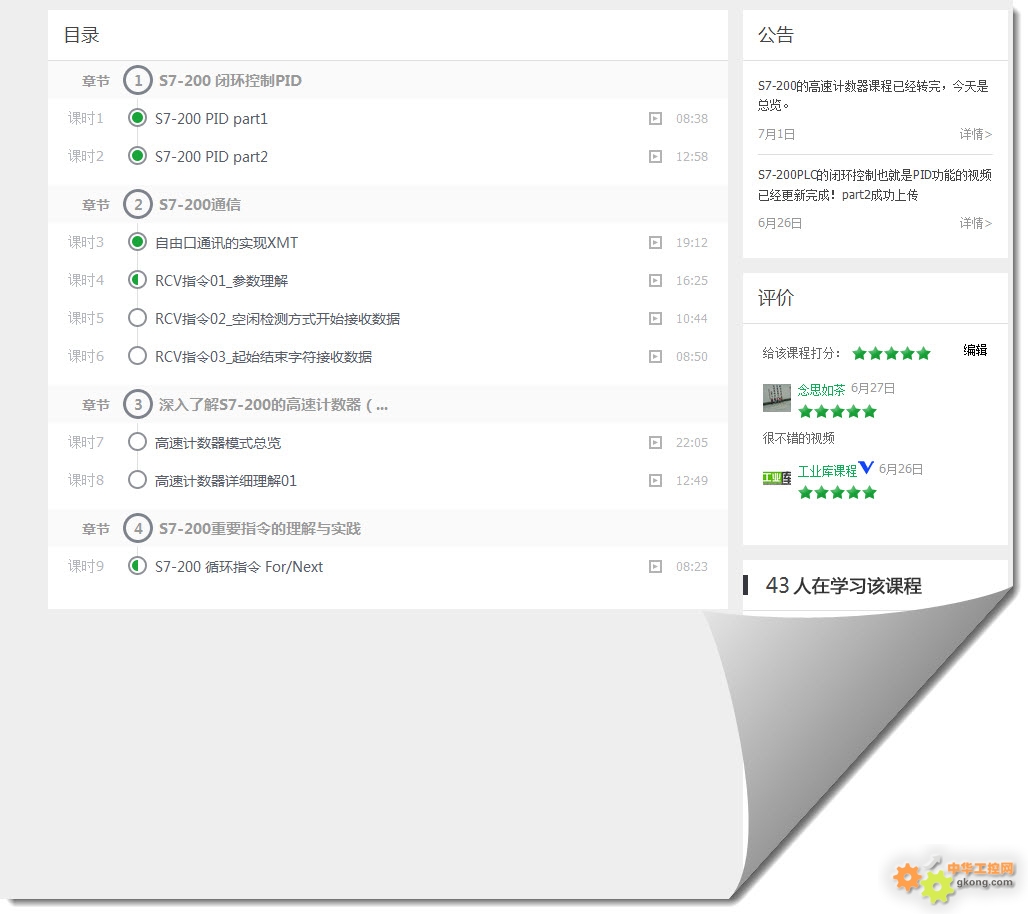Click the 课时5 label
The width and height of the screenshot is (1028, 914).
click(86, 318)
